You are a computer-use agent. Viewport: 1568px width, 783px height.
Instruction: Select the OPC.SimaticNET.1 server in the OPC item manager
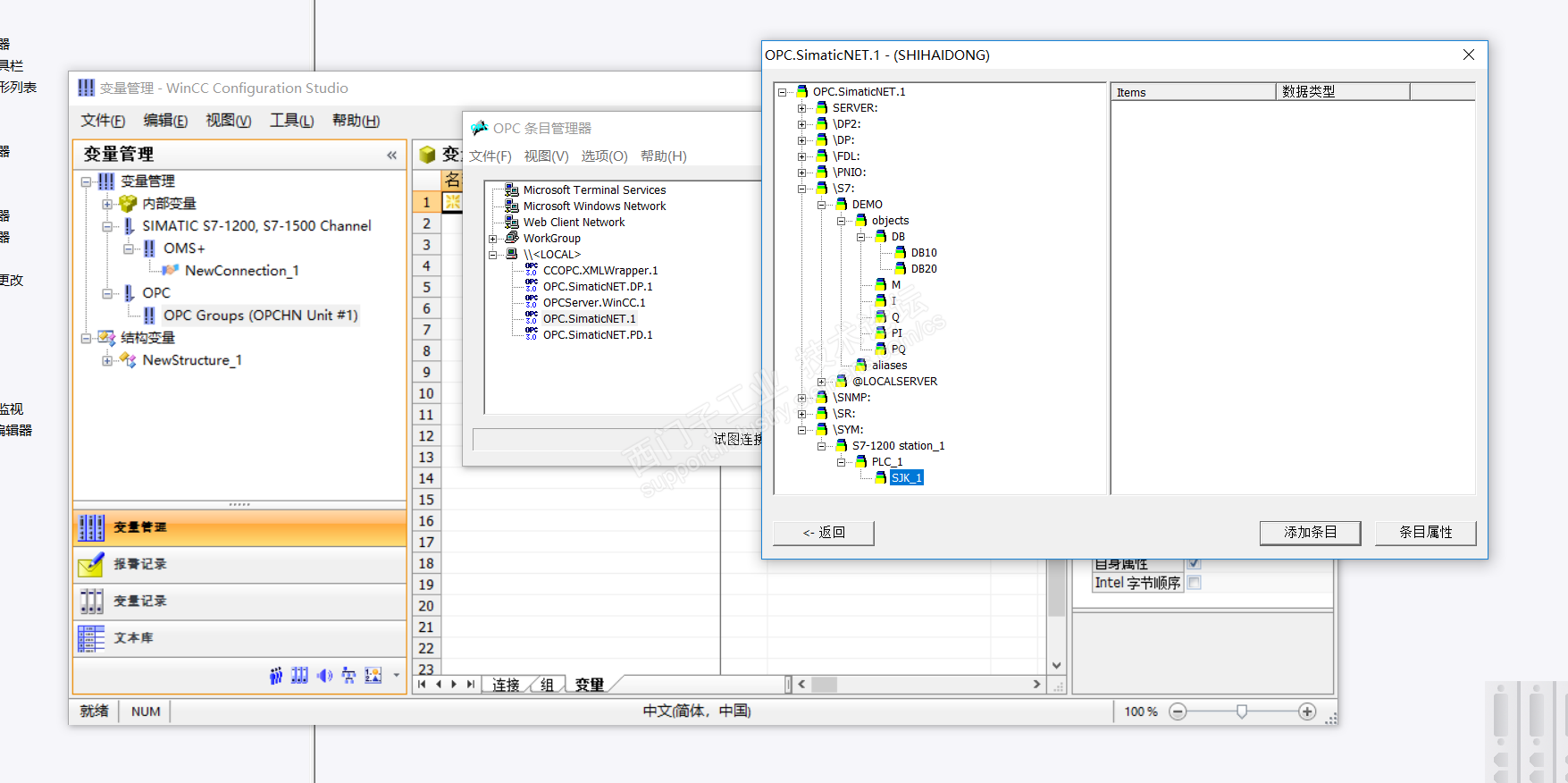[589, 319]
